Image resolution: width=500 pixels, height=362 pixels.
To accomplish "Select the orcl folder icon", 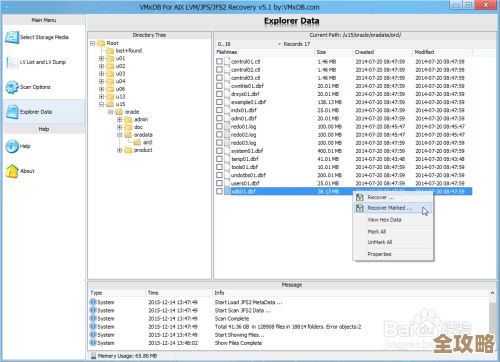I will 137,143.
